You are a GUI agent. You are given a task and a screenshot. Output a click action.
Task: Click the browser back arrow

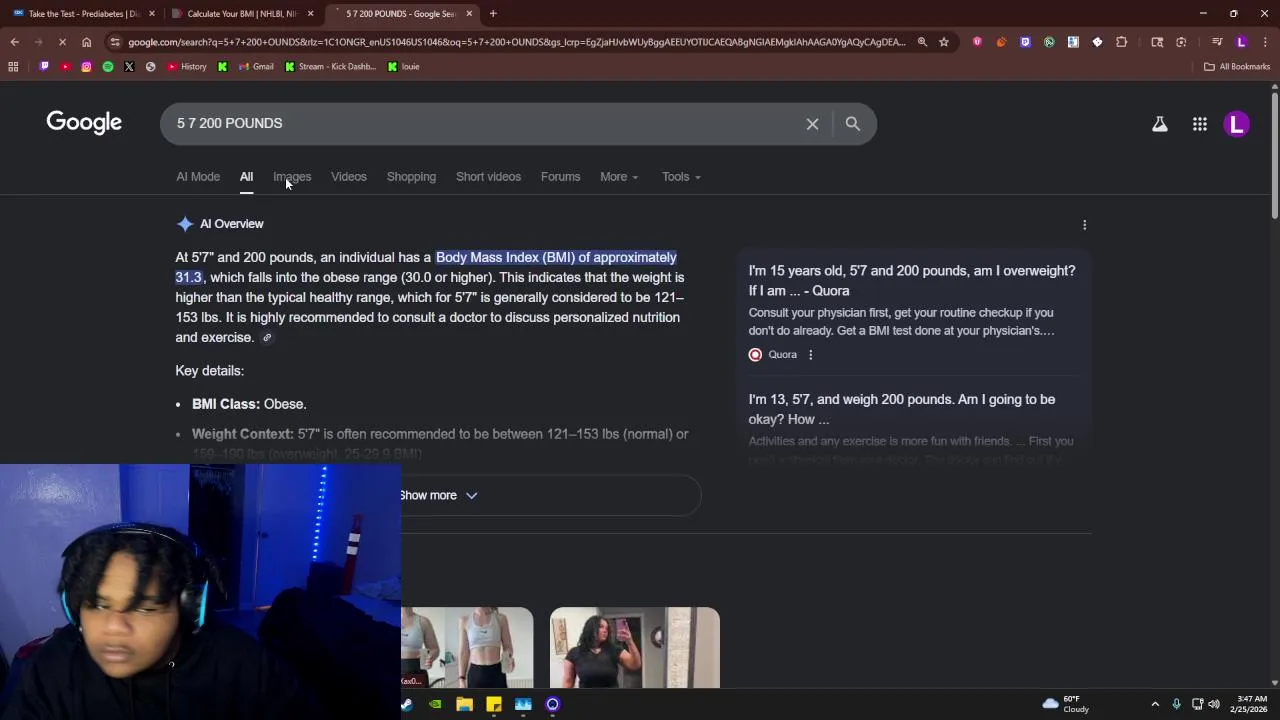(14, 42)
